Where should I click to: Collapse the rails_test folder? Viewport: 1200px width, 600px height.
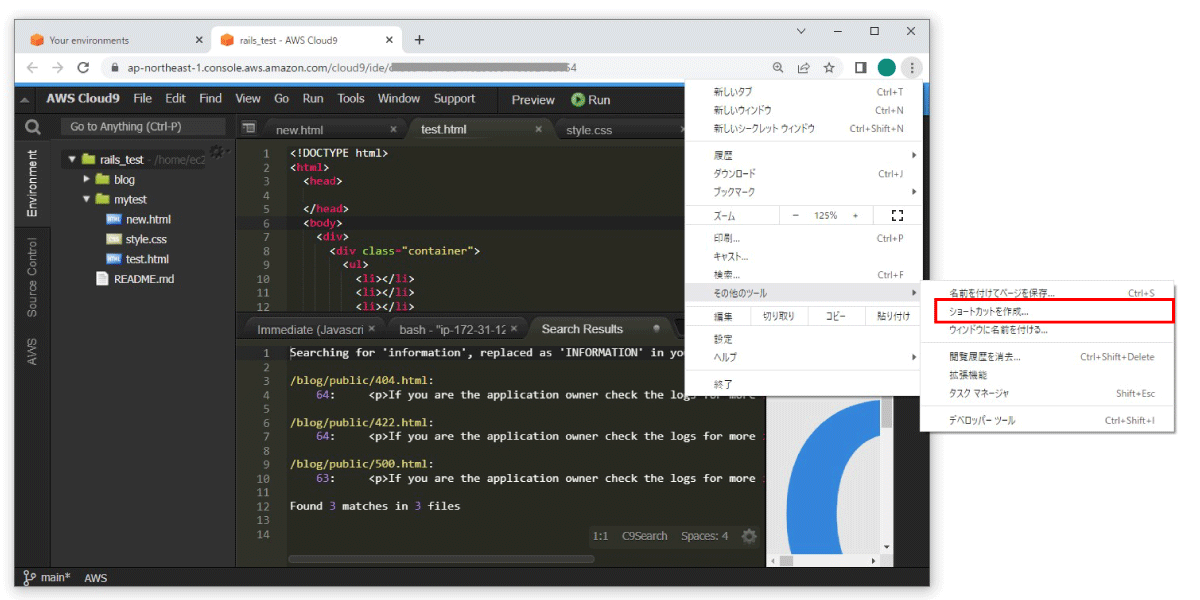click(72, 159)
